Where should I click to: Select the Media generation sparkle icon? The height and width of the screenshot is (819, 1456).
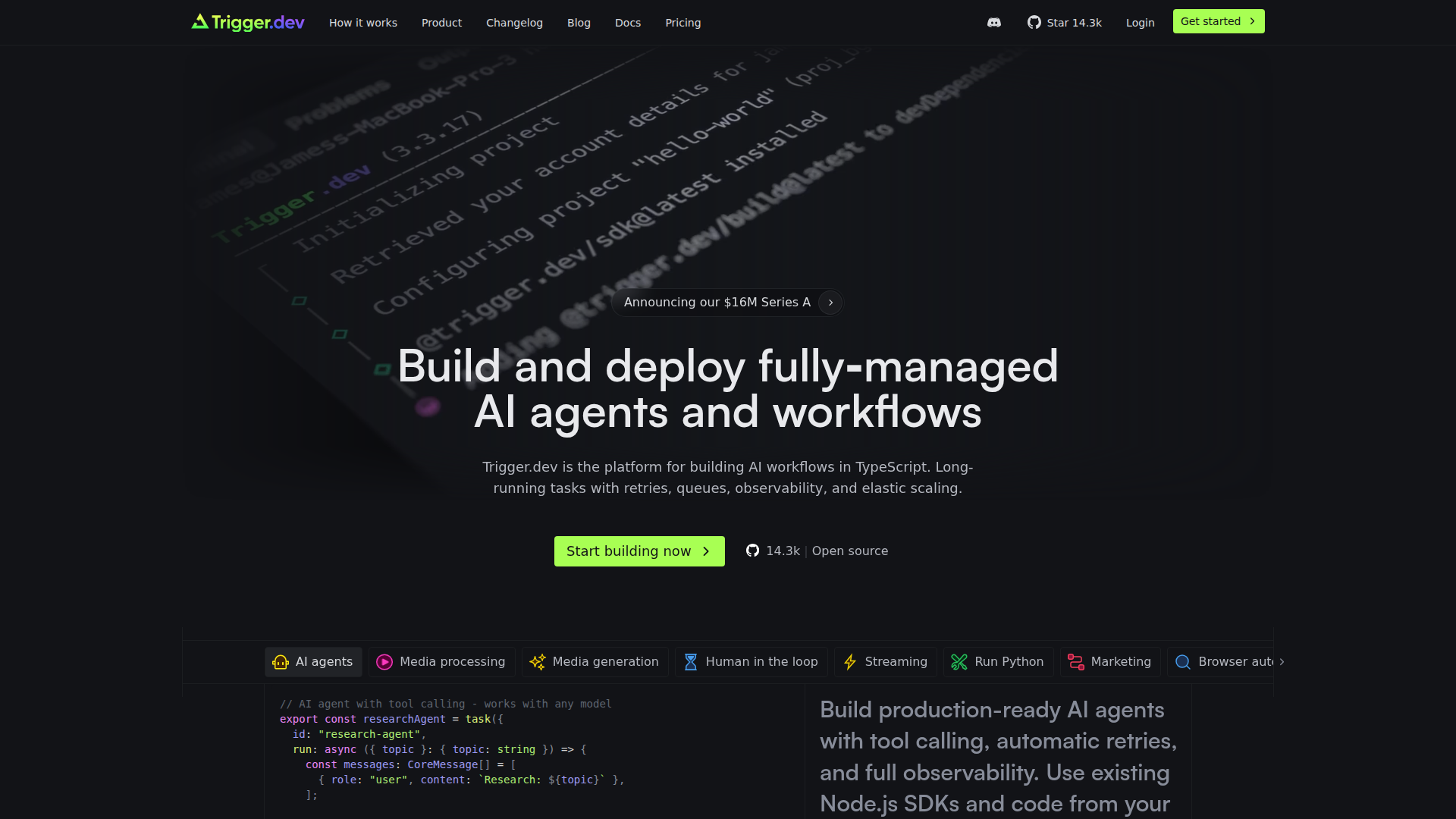point(538,662)
